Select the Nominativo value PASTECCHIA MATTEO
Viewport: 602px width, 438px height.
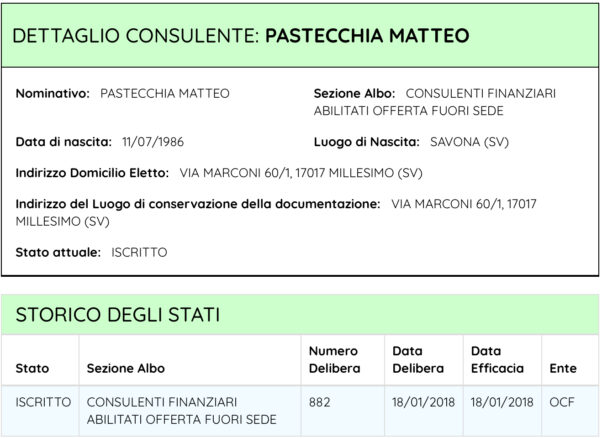click(165, 93)
